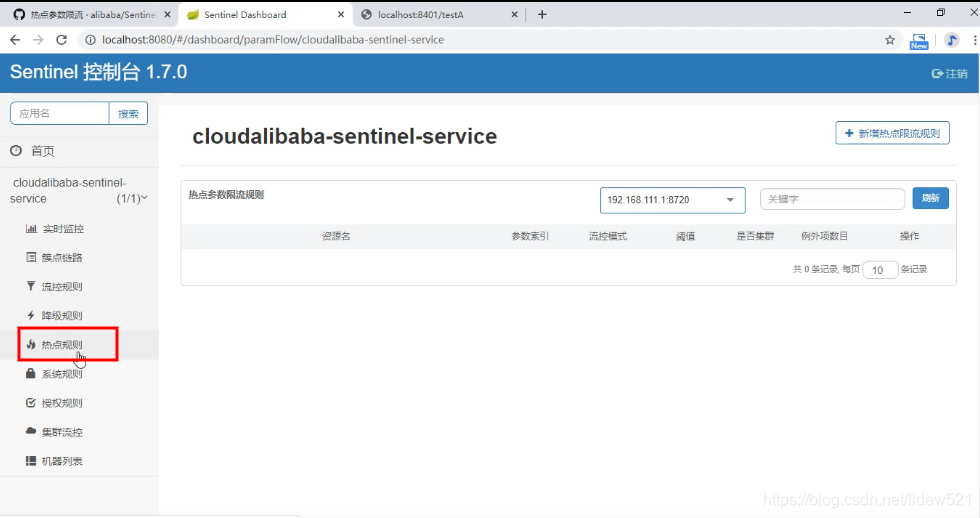Click the 操作 column header
The height and width of the screenshot is (518, 980).
pyautogui.click(x=909, y=236)
